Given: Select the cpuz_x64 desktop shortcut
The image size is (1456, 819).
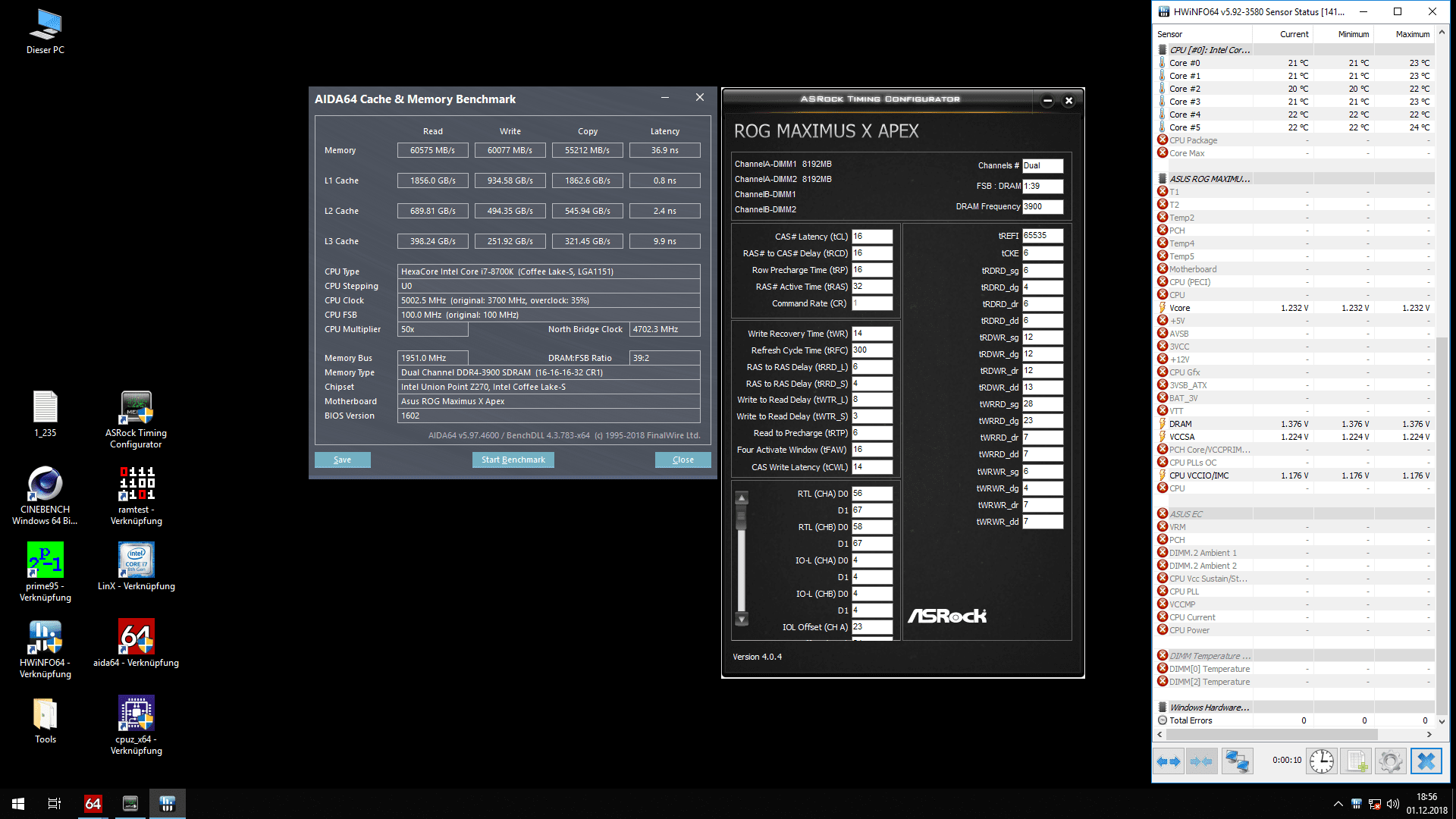Looking at the screenshot, I should pyautogui.click(x=136, y=726).
